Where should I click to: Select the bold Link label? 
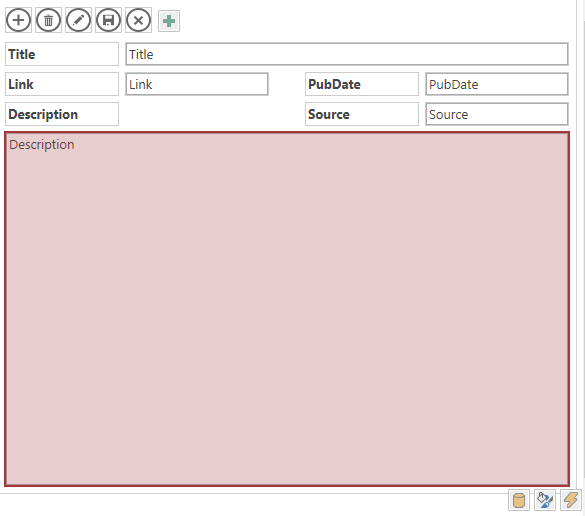(x=62, y=84)
